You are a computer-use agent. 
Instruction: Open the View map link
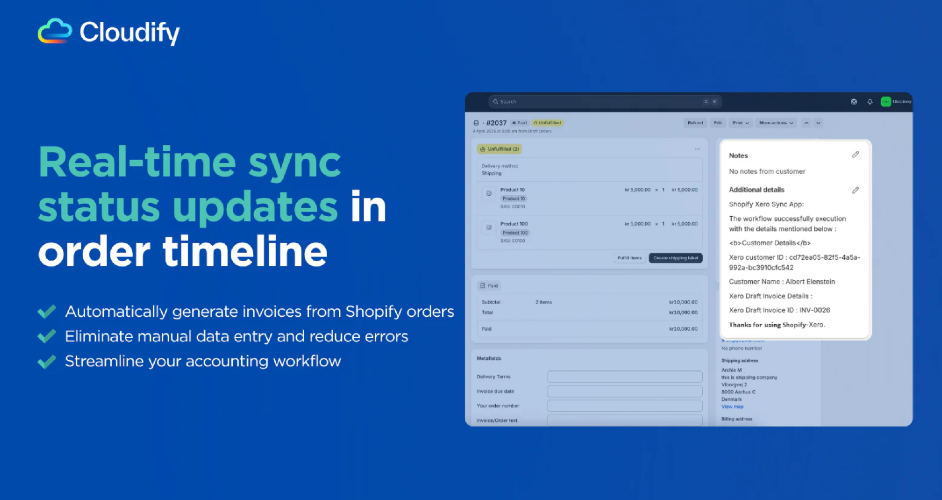732,407
